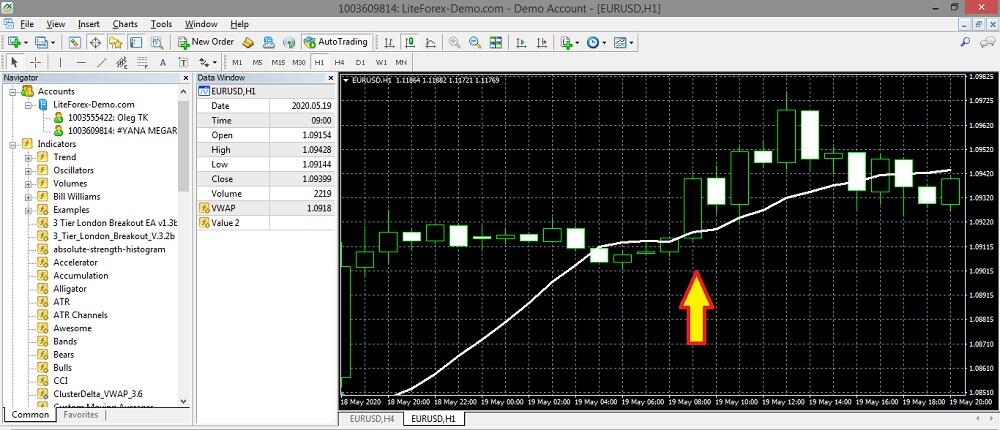Toggle Chart Shift icon
Viewport: 1000px width, 430px height.
[541, 43]
